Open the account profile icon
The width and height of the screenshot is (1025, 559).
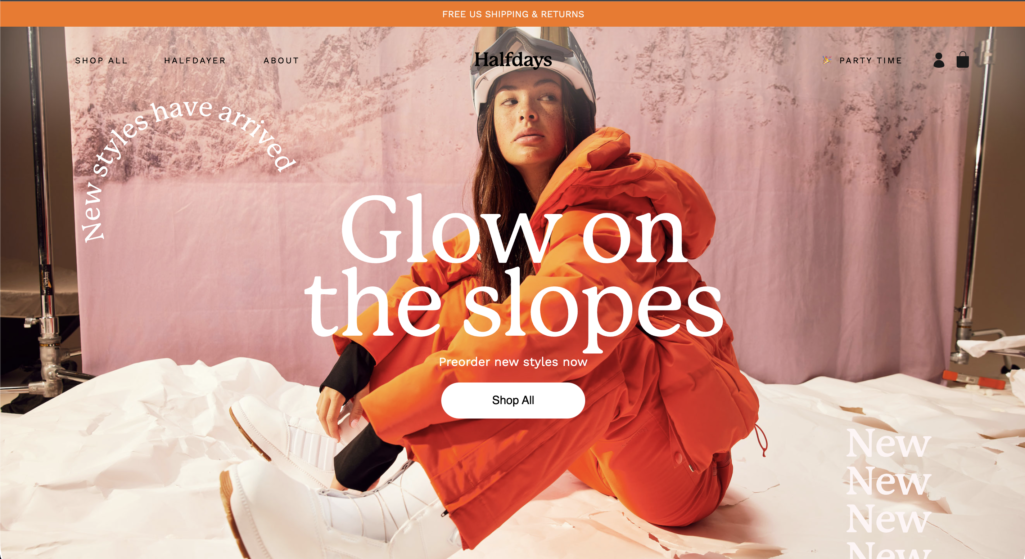[x=939, y=60]
